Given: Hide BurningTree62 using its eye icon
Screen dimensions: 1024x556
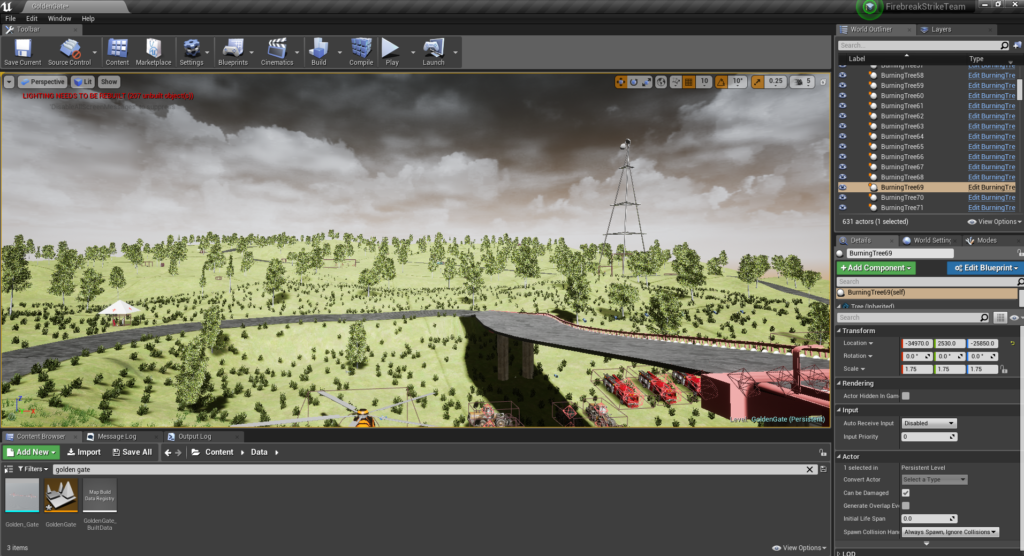Looking at the screenshot, I should coord(842,116).
